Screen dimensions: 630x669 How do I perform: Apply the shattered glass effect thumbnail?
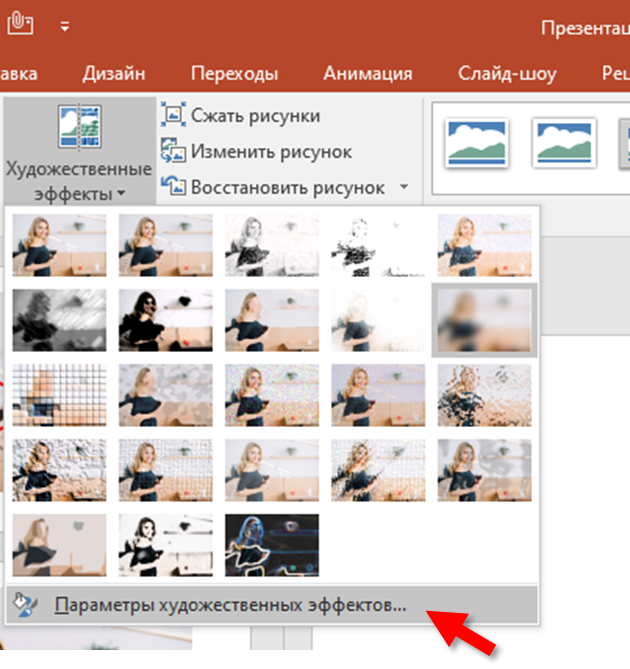[x=485, y=395]
